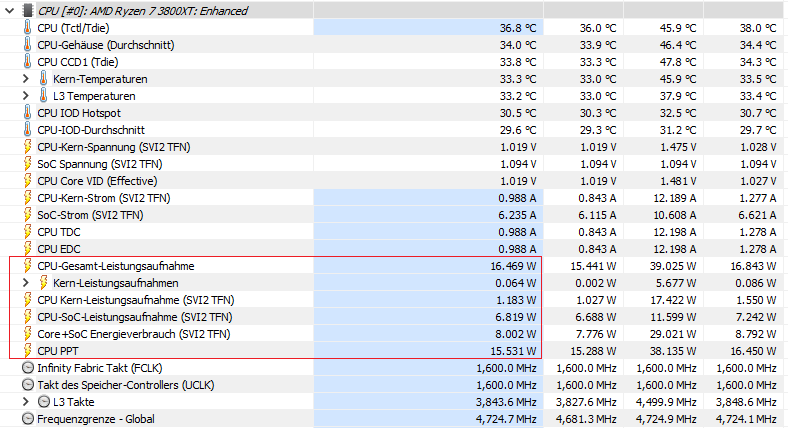788x428 pixels.
Task: Click the current value 6.819 W
Action: pos(516,317)
